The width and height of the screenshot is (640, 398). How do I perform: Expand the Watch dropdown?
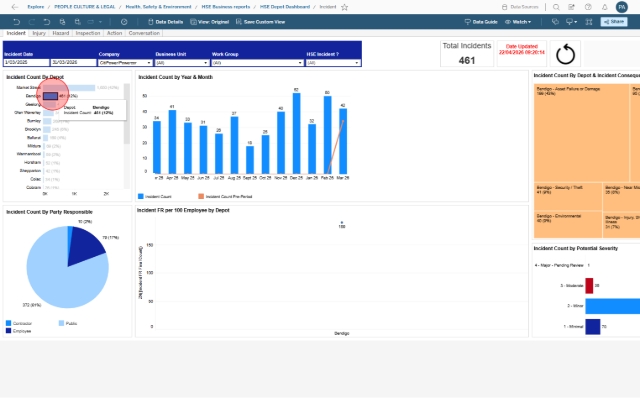[x=518, y=22]
